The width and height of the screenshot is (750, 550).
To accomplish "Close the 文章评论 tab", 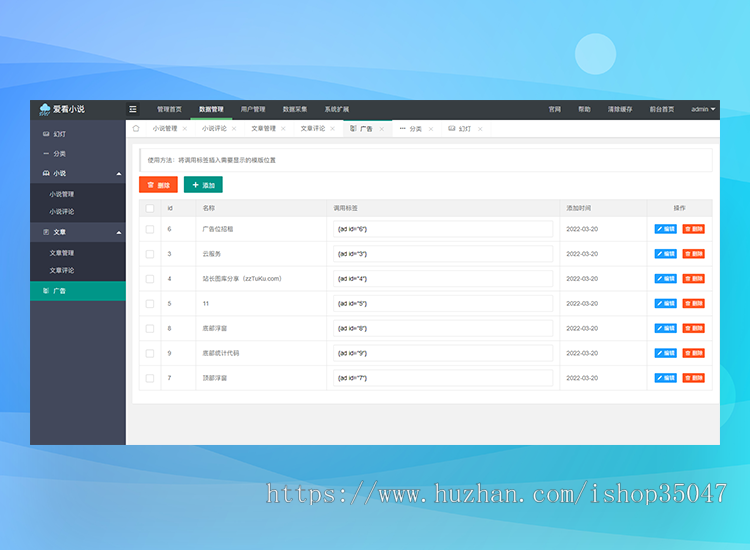I will click(332, 129).
